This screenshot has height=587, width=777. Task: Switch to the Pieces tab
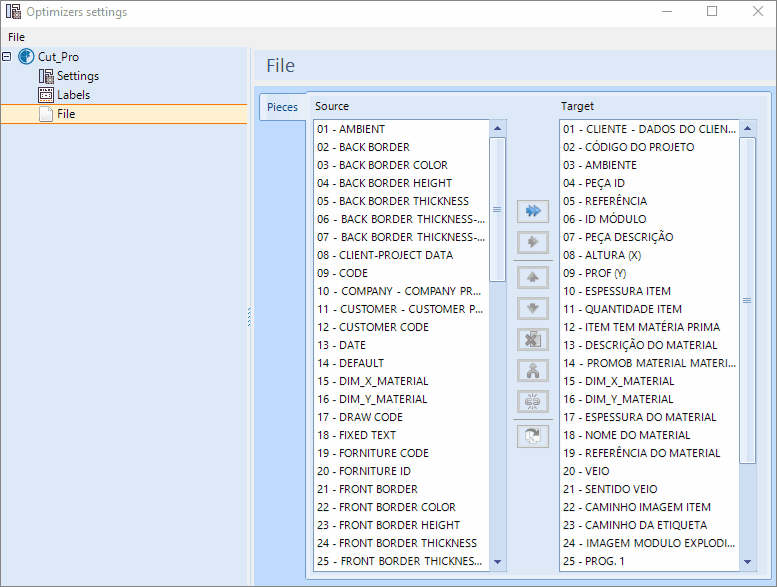pyautogui.click(x=282, y=107)
